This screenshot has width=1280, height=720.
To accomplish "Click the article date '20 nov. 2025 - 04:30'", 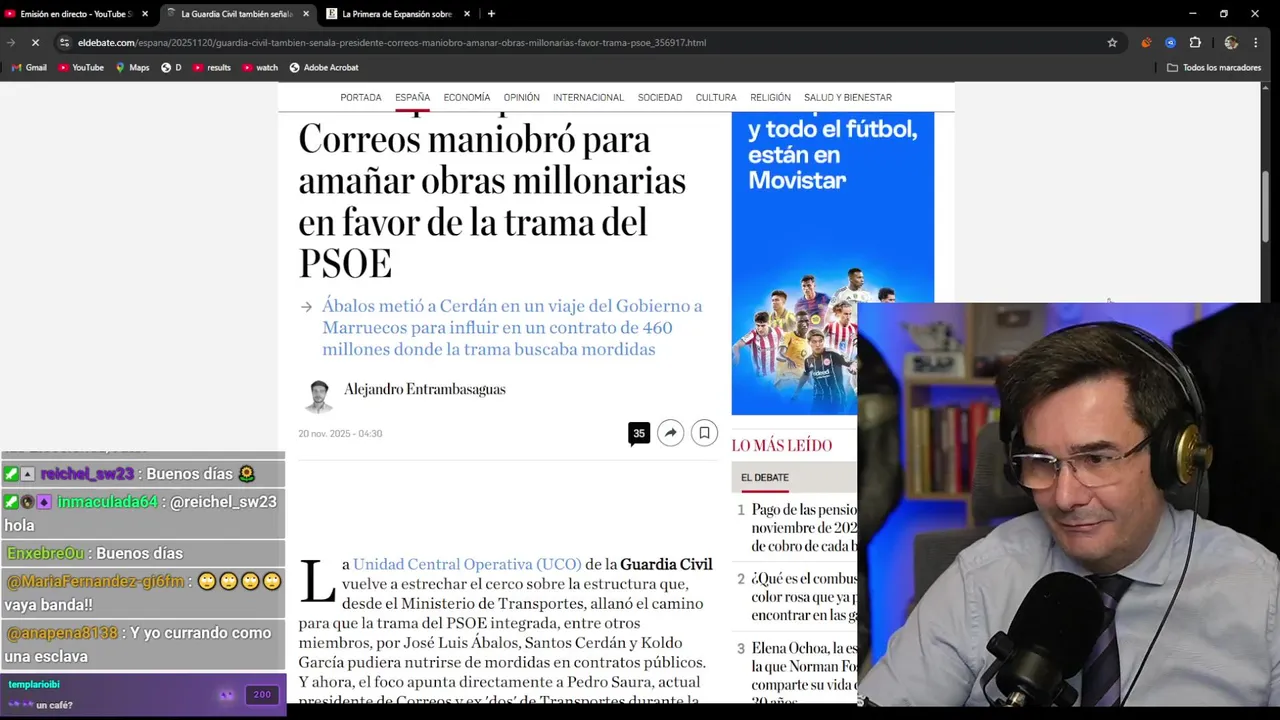I will coord(340,434).
